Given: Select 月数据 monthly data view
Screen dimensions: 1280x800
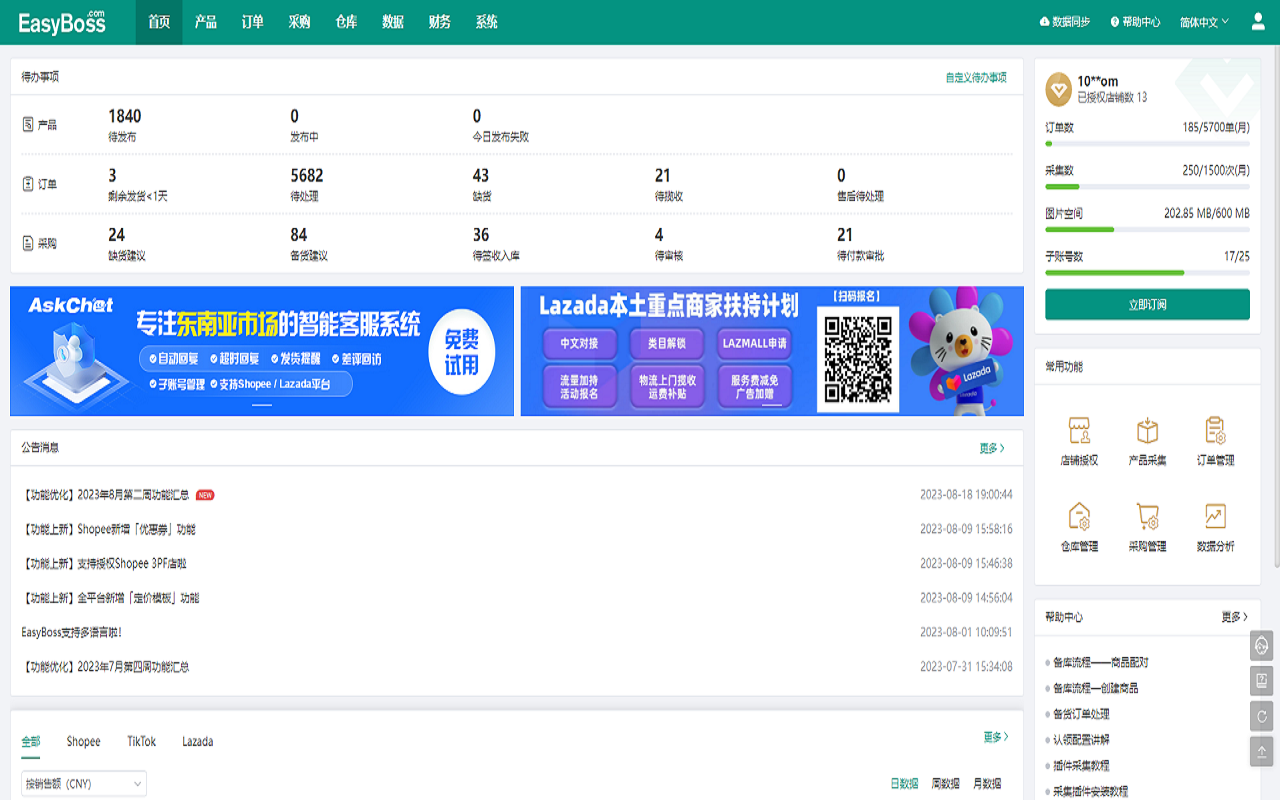Looking at the screenshot, I should pos(987,784).
